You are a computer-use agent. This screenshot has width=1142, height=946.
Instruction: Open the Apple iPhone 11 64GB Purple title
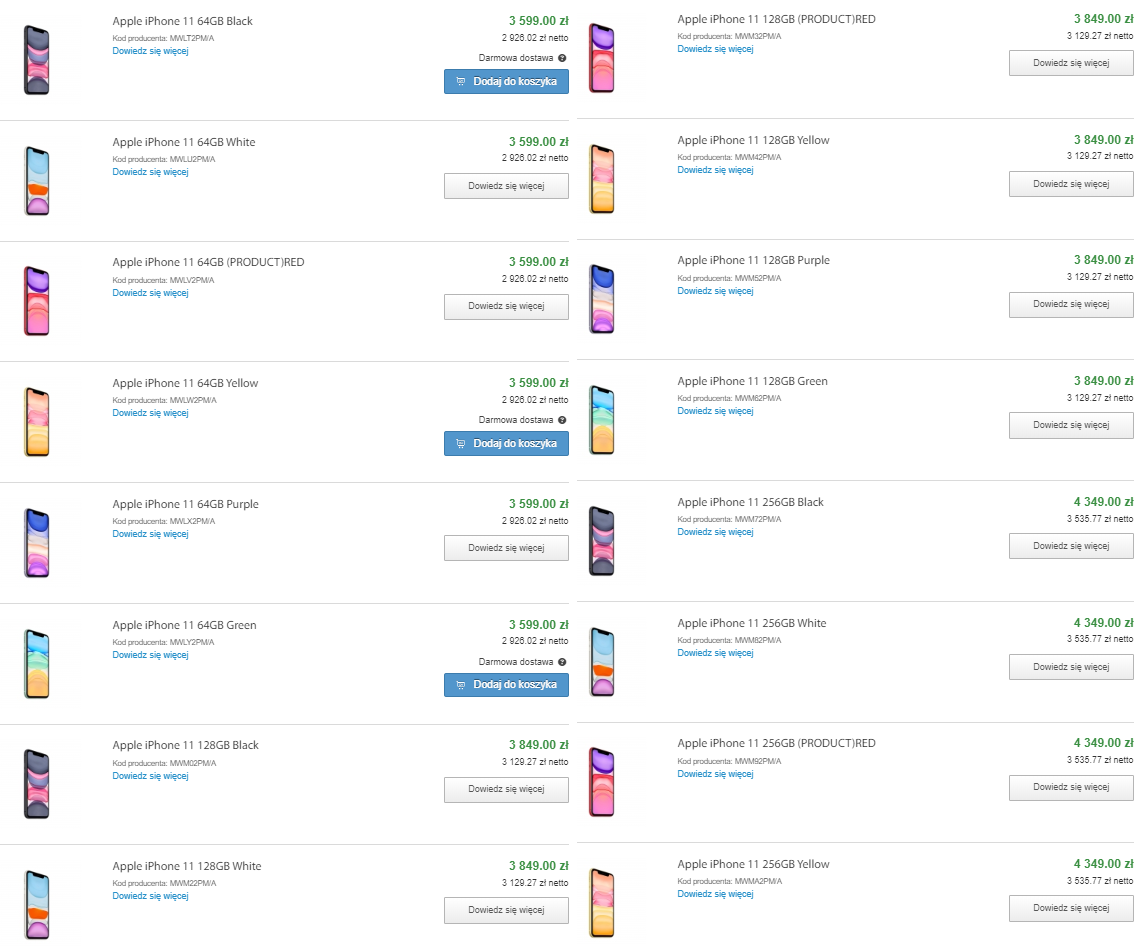tap(185, 504)
